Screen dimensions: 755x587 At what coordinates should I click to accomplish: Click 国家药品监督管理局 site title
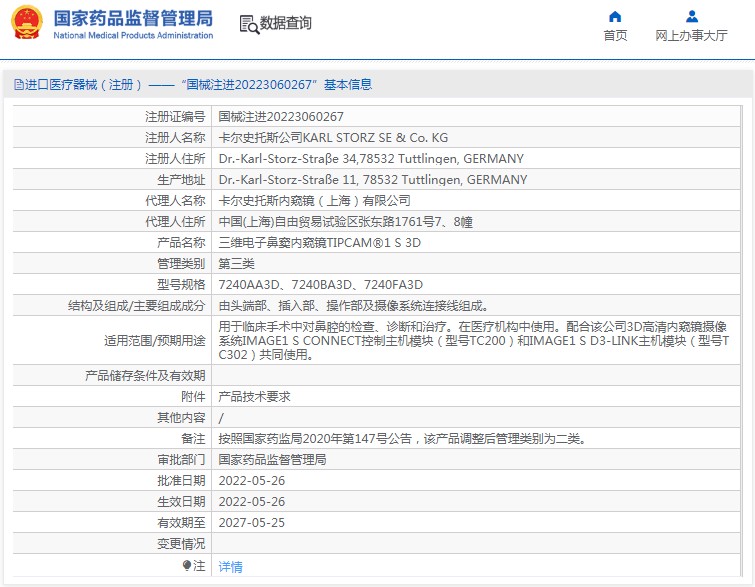[x=133, y=18]
